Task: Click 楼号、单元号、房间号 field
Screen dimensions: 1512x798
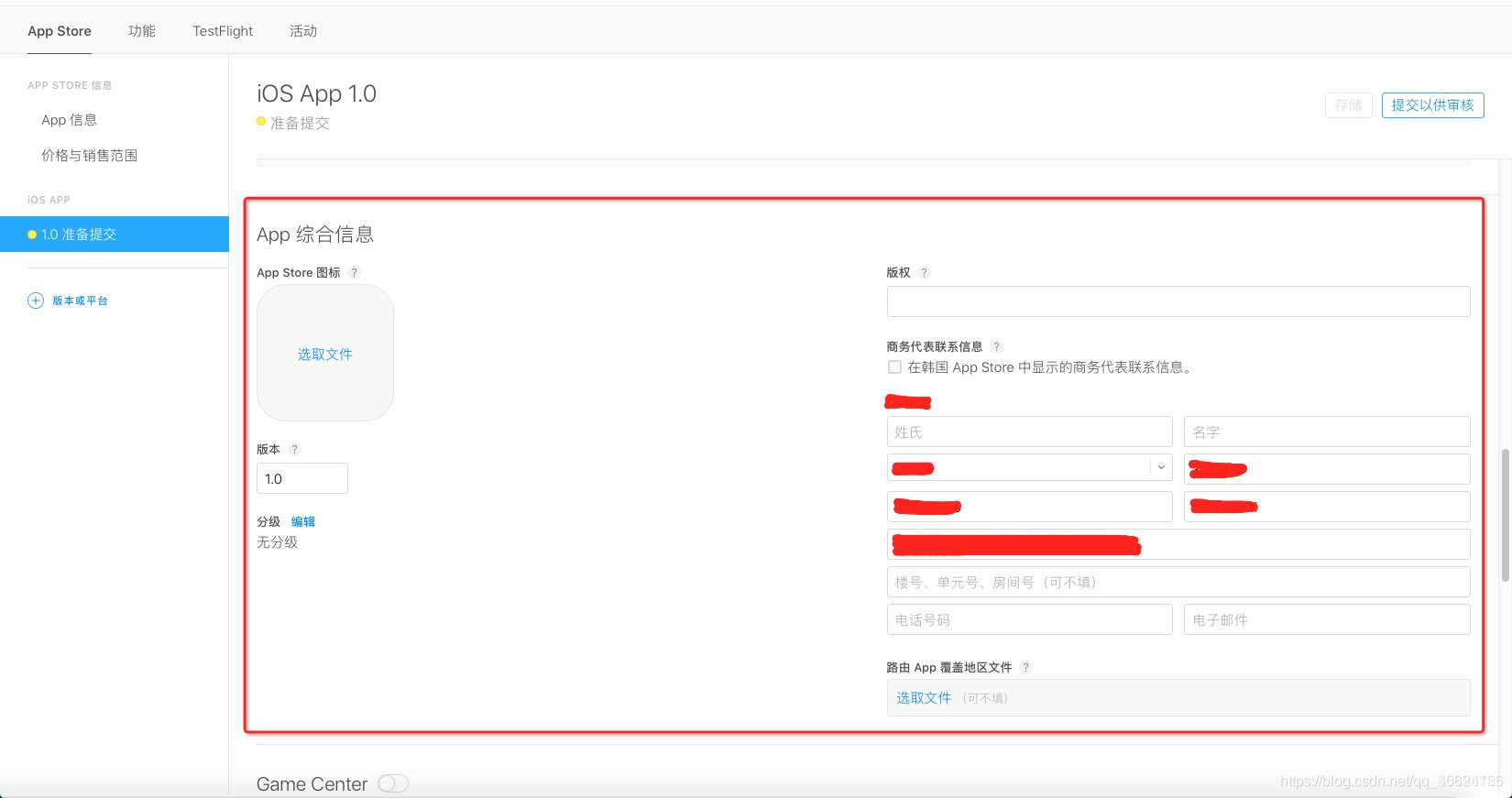Action: tap(1178, 582)
